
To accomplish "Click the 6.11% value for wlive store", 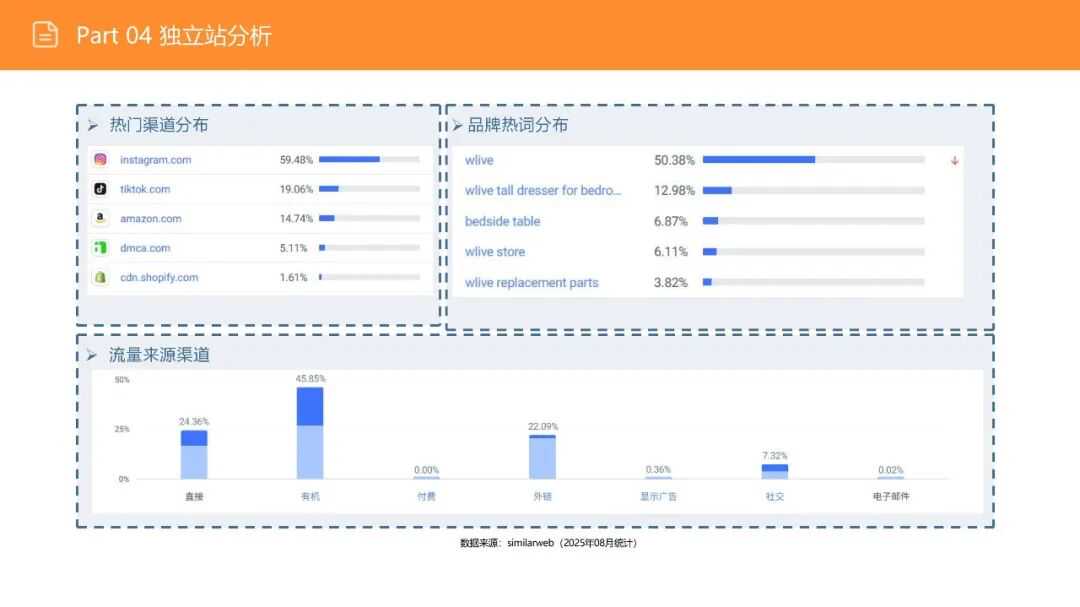I will (x=671, y=252).
